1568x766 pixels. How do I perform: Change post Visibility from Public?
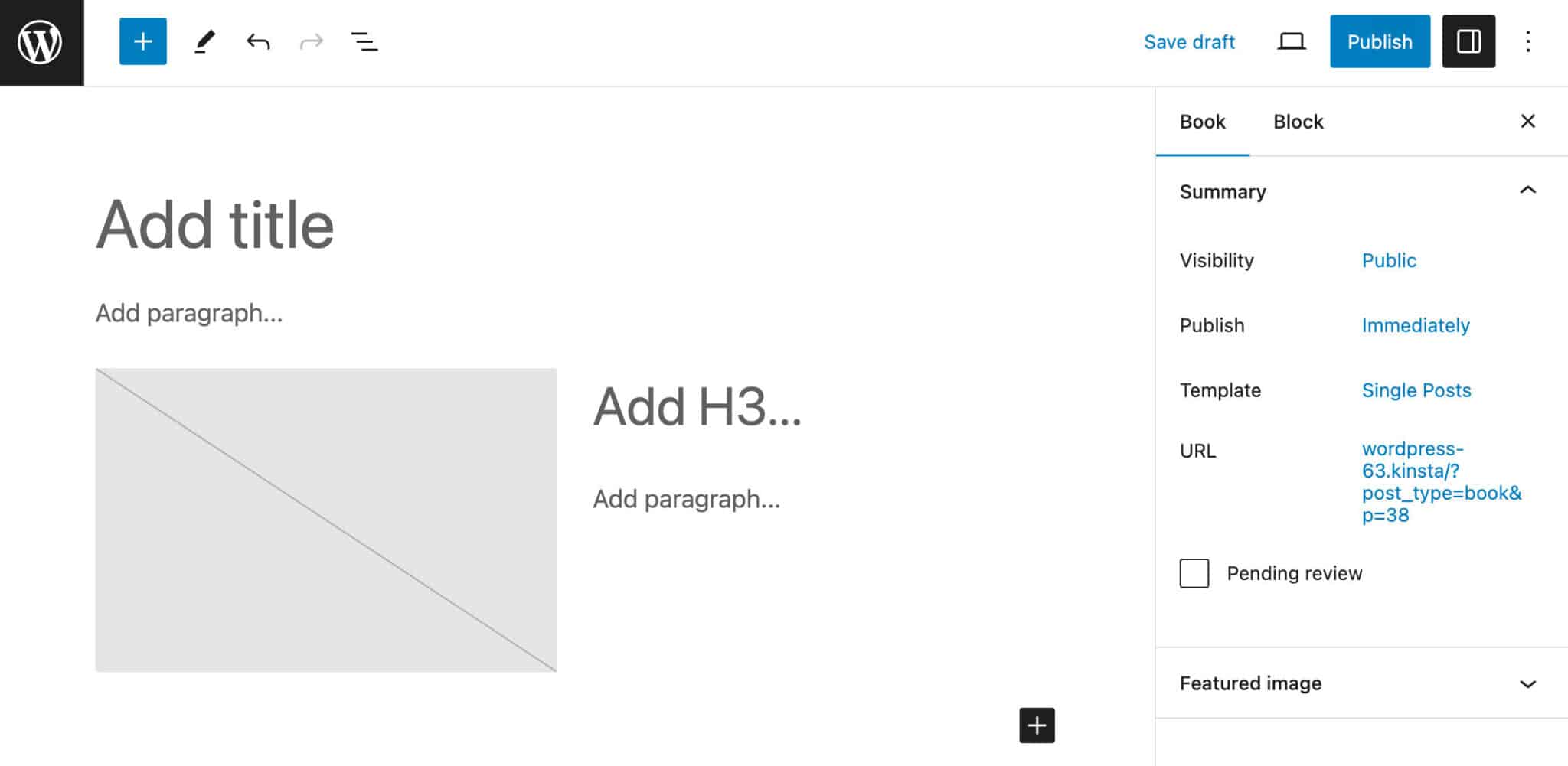coord(1389,260)
